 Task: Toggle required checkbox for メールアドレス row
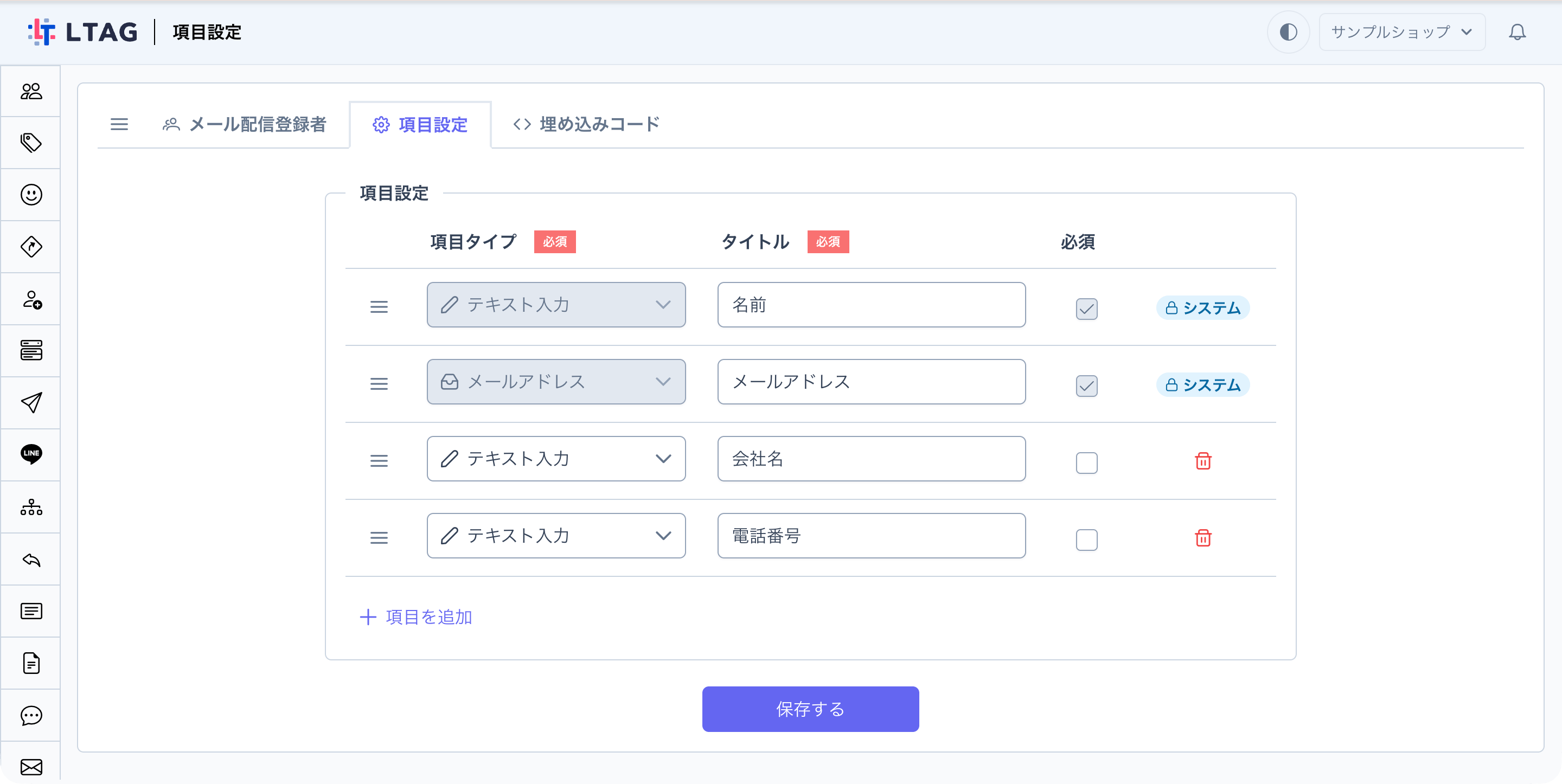[x=1086, y=385]
